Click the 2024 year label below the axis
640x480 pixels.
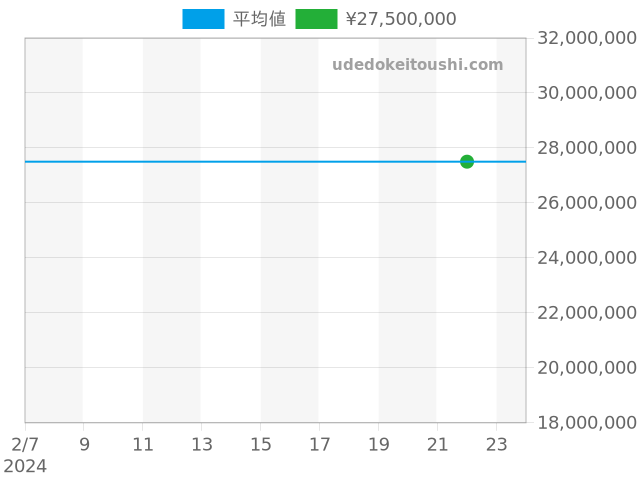point(25,466)
